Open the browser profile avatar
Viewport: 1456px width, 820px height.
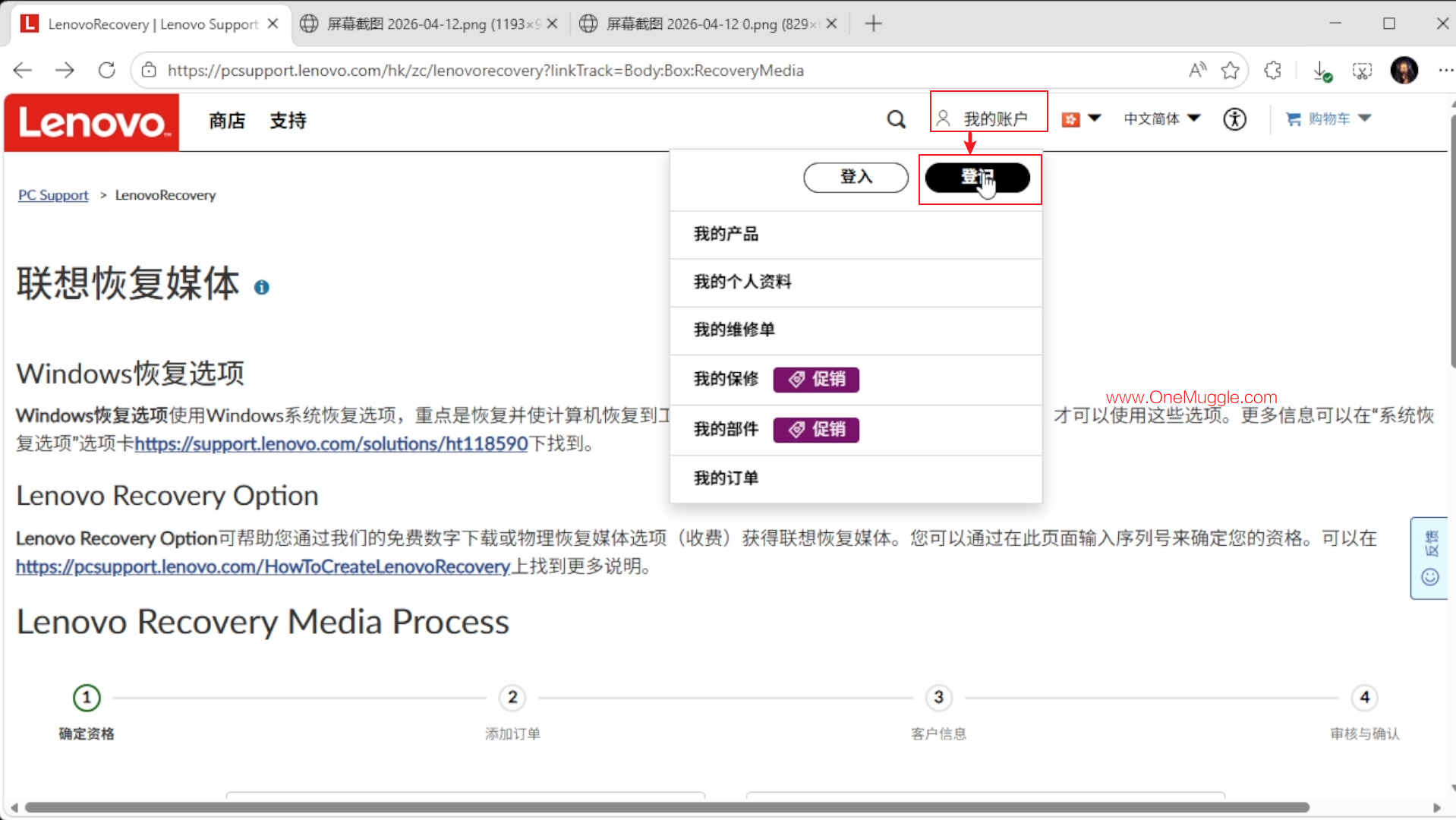point(1404,71)
